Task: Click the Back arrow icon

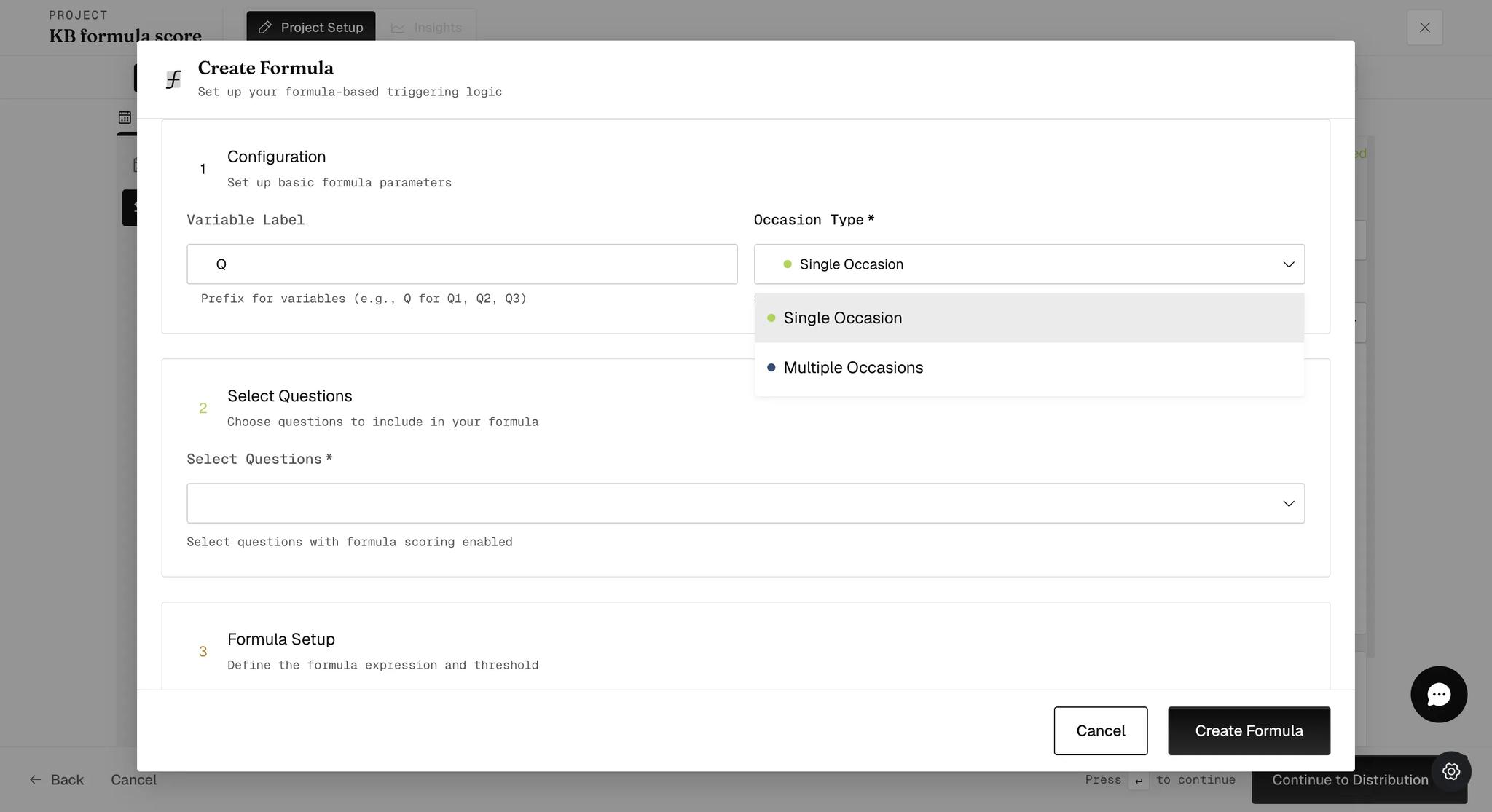Action: coord(35,780)
